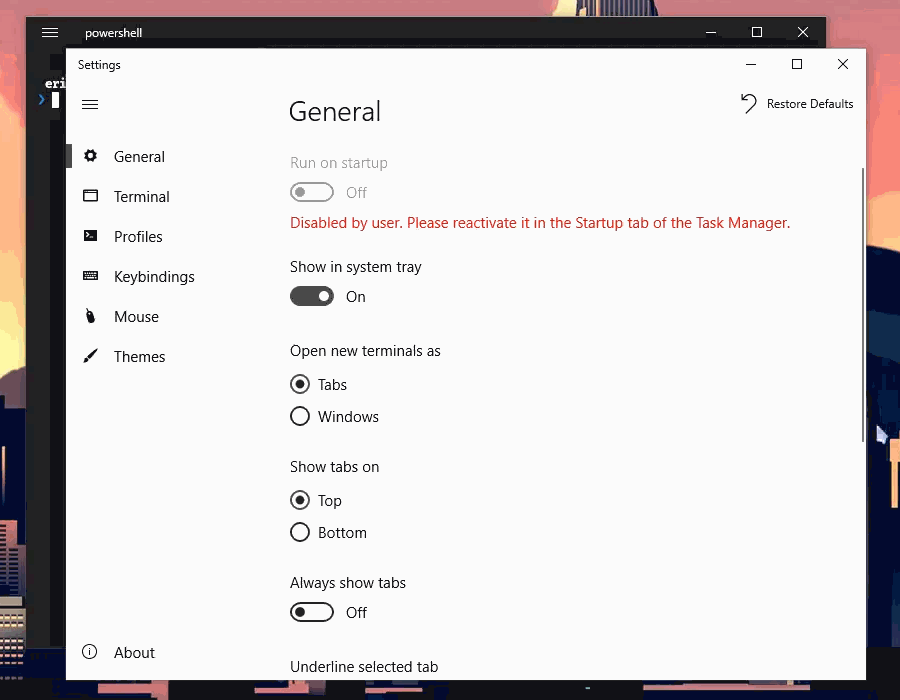Image resolution: width=900 pixels, height=700 pixels.
Task: Select Bottom for tab position
Action: pos(300,532)
